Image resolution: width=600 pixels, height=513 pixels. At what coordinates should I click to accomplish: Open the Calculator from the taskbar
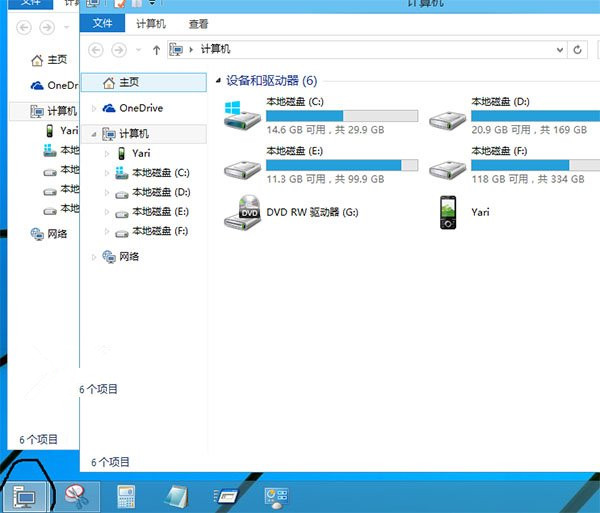point(126,494)
